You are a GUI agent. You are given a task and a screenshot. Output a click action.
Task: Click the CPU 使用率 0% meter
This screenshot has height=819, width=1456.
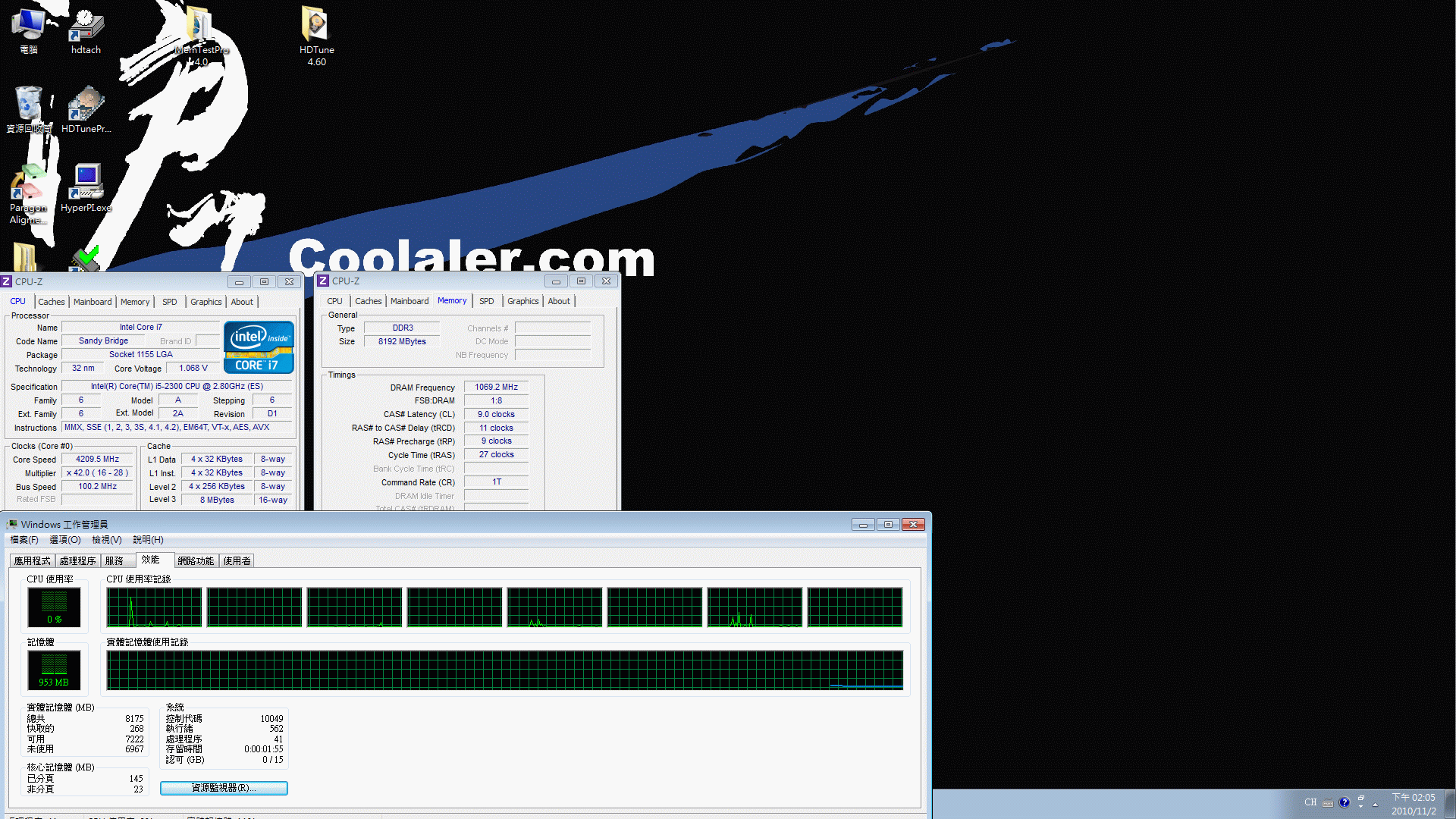(x=54, y=607)
